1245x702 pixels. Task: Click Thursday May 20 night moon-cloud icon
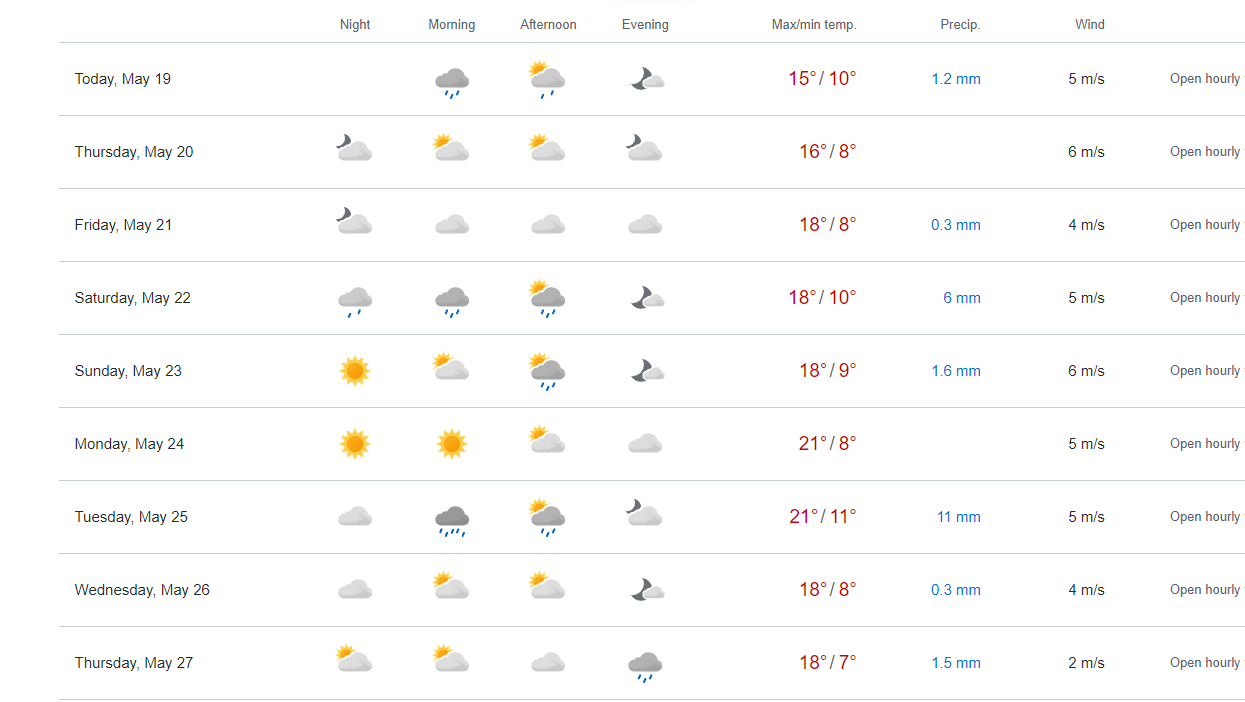point(354,149)
